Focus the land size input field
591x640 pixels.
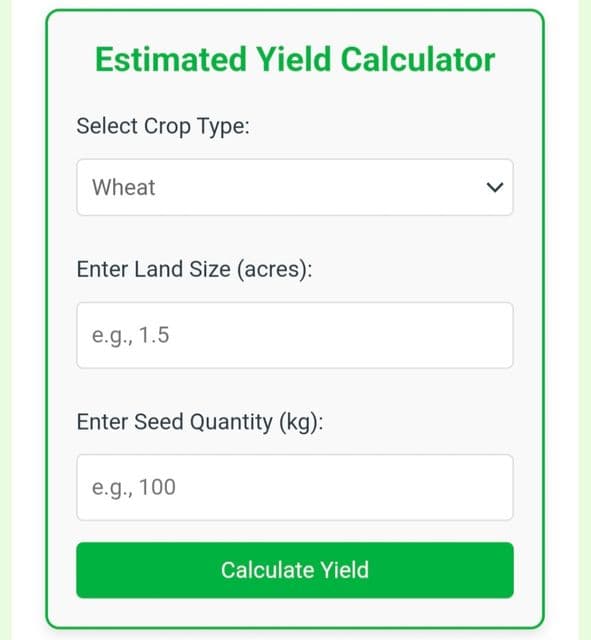tap(295, 336)
